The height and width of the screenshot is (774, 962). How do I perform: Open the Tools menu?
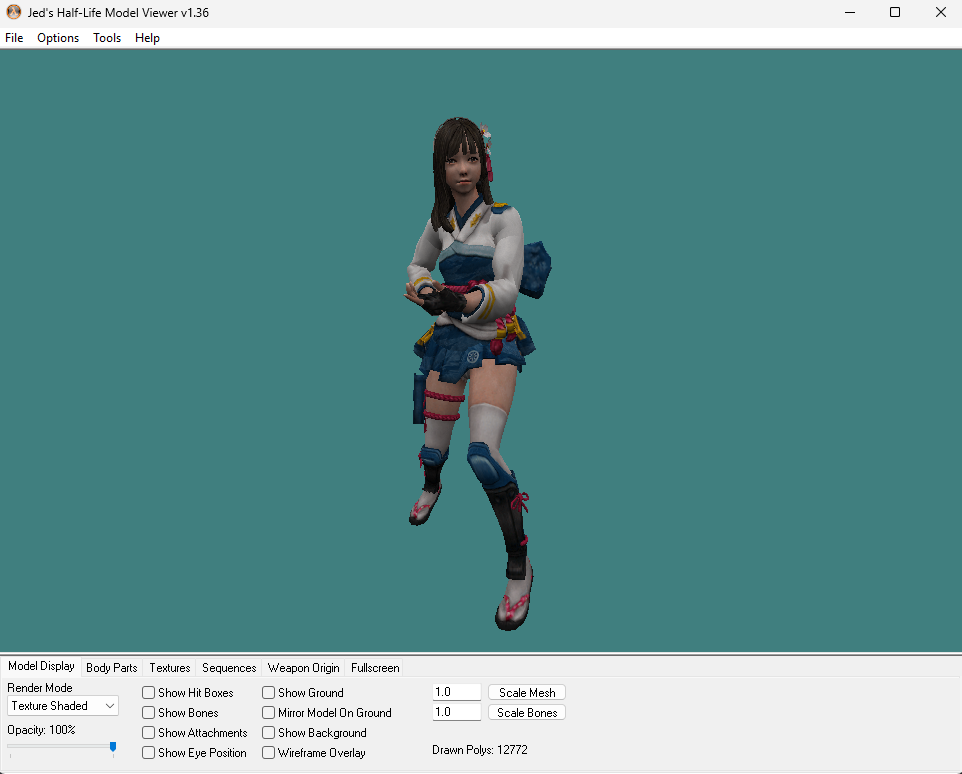point(107,38)
